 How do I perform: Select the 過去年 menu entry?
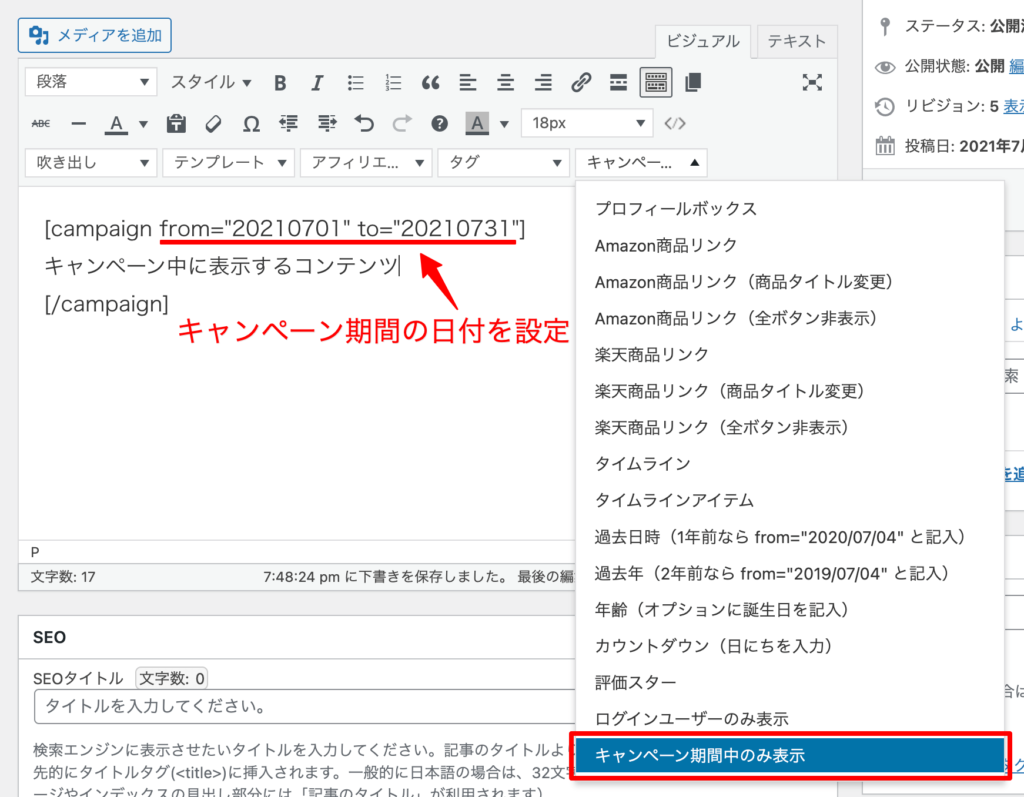790,574
